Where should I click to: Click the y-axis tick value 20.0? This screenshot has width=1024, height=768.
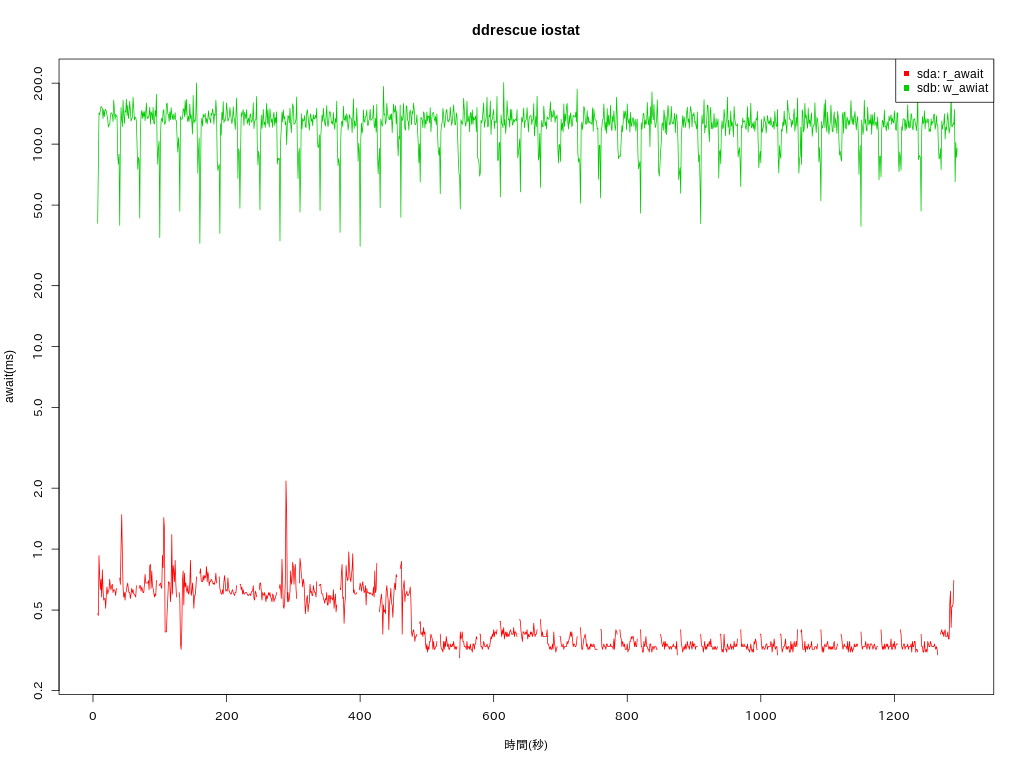click(x=38, y=285)
